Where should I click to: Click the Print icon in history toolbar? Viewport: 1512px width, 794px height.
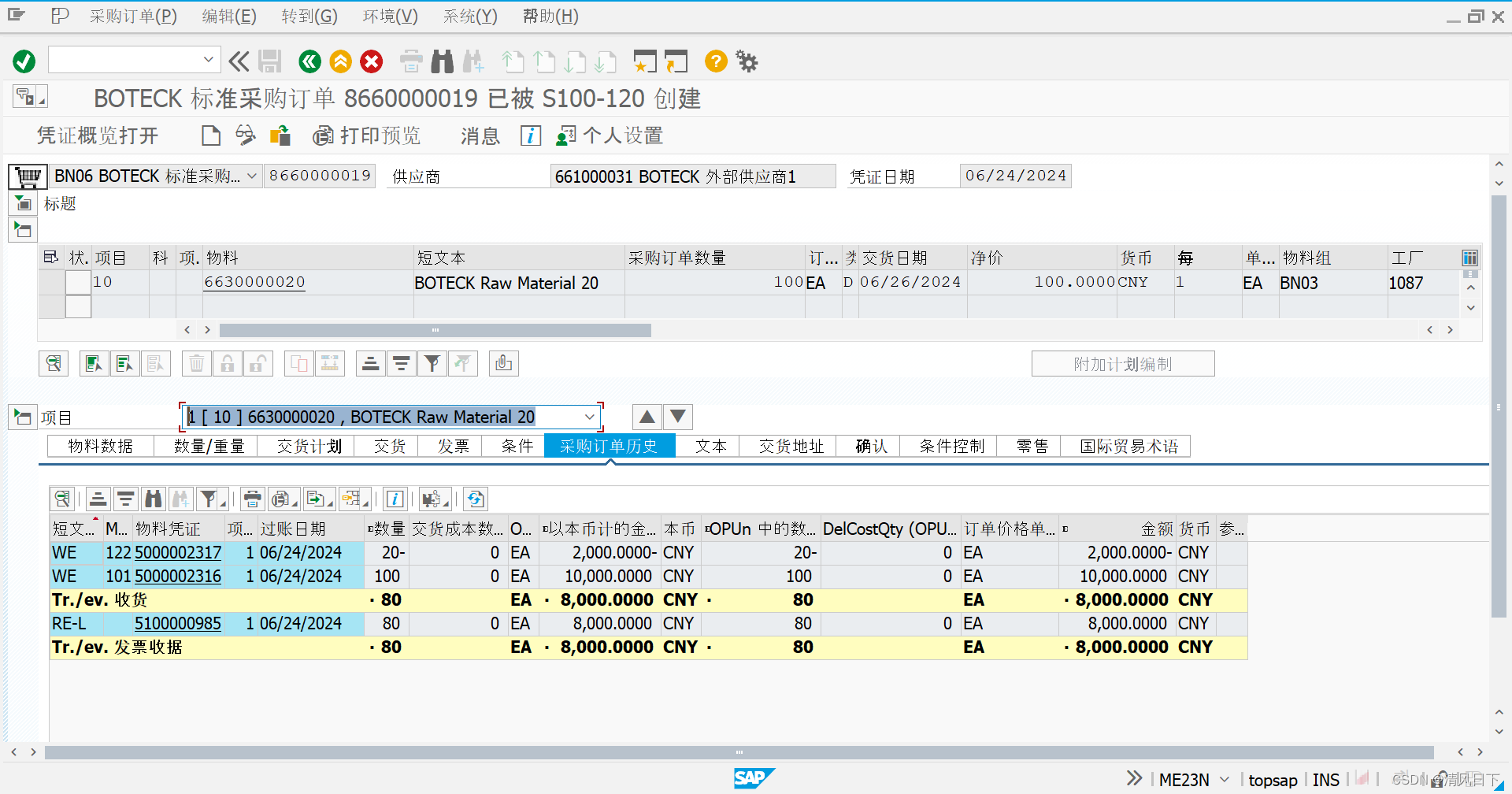point(252,499)
